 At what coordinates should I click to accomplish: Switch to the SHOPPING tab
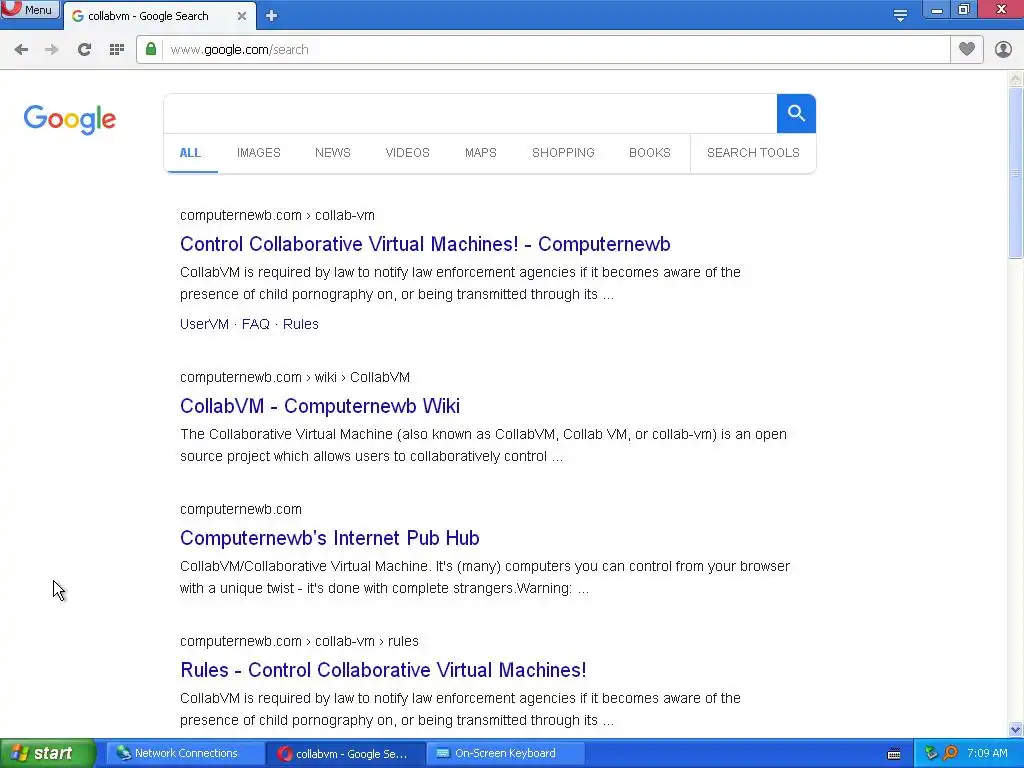[x=563, y=153]
